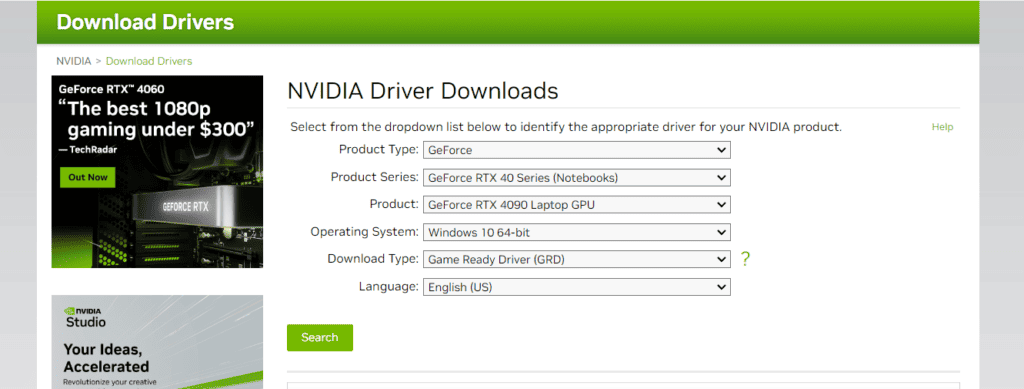Open the Product Type dropdown
The height and width of the screenshot is (389, 1024).
click(x=577, y=150)
